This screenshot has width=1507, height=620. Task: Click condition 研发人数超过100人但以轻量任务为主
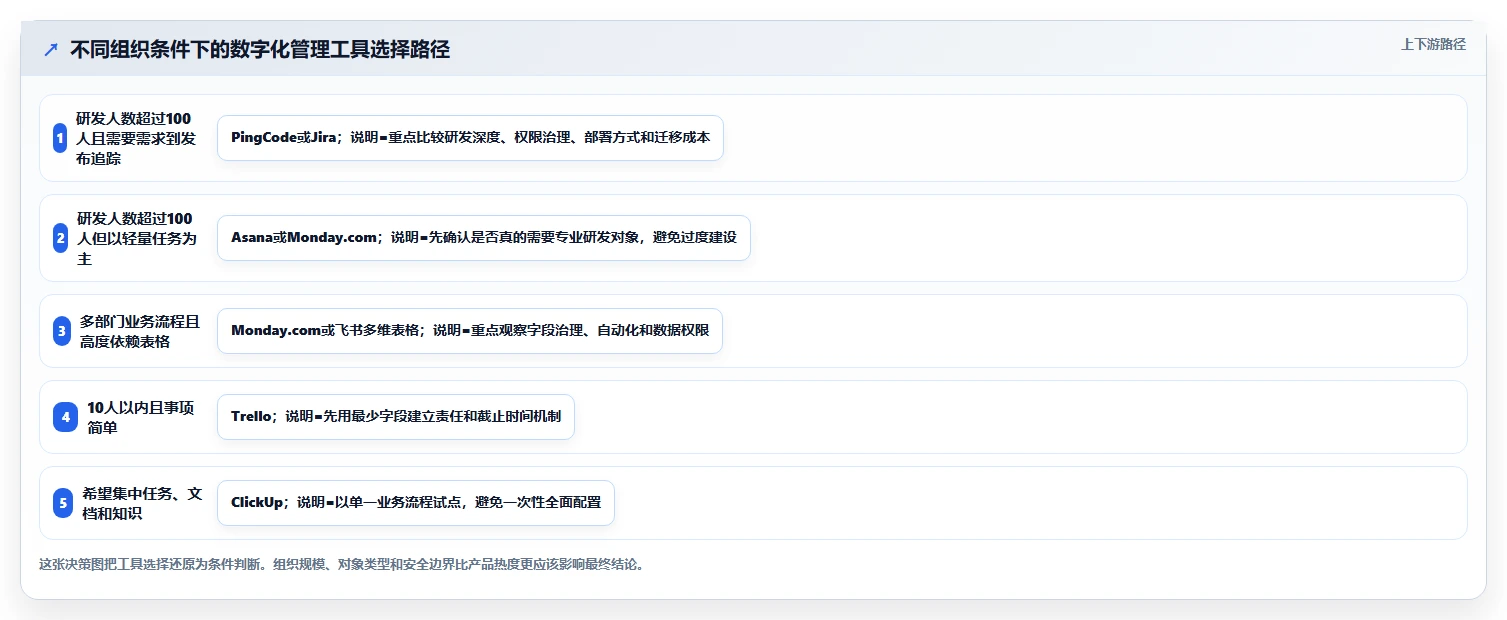(x=137, y=238)
